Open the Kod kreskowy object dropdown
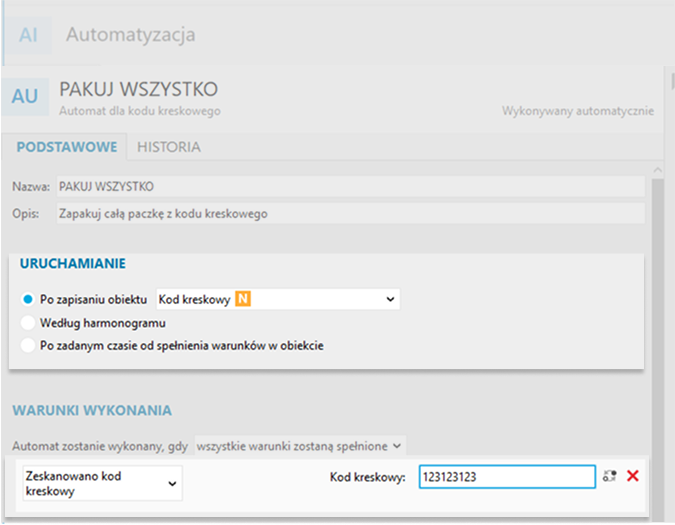This screenshot has height=525, width=675. pyautogui.click(x=278, y=299)
